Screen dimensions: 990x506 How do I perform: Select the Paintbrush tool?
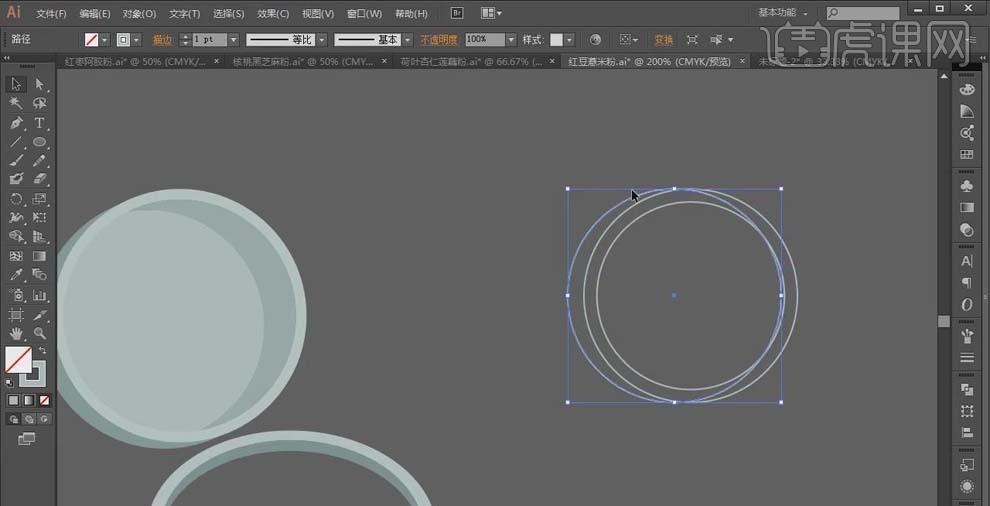point(16,160)
